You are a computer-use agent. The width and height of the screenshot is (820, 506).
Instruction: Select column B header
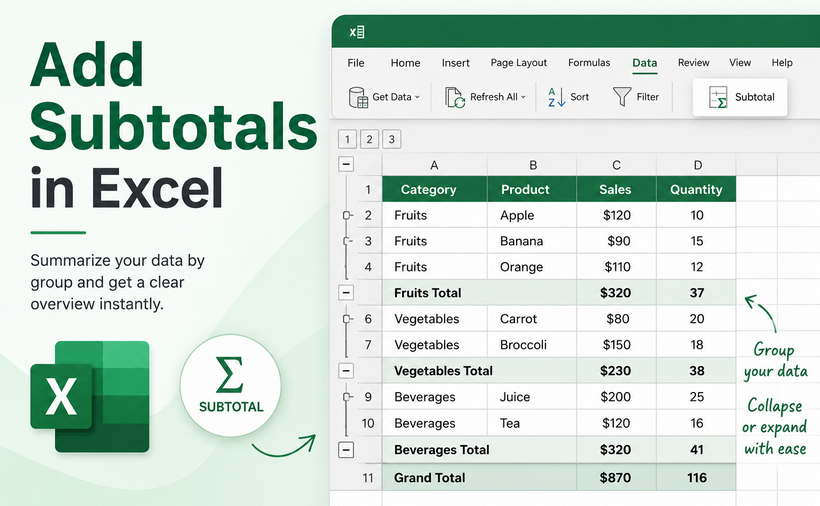point(532,165)
